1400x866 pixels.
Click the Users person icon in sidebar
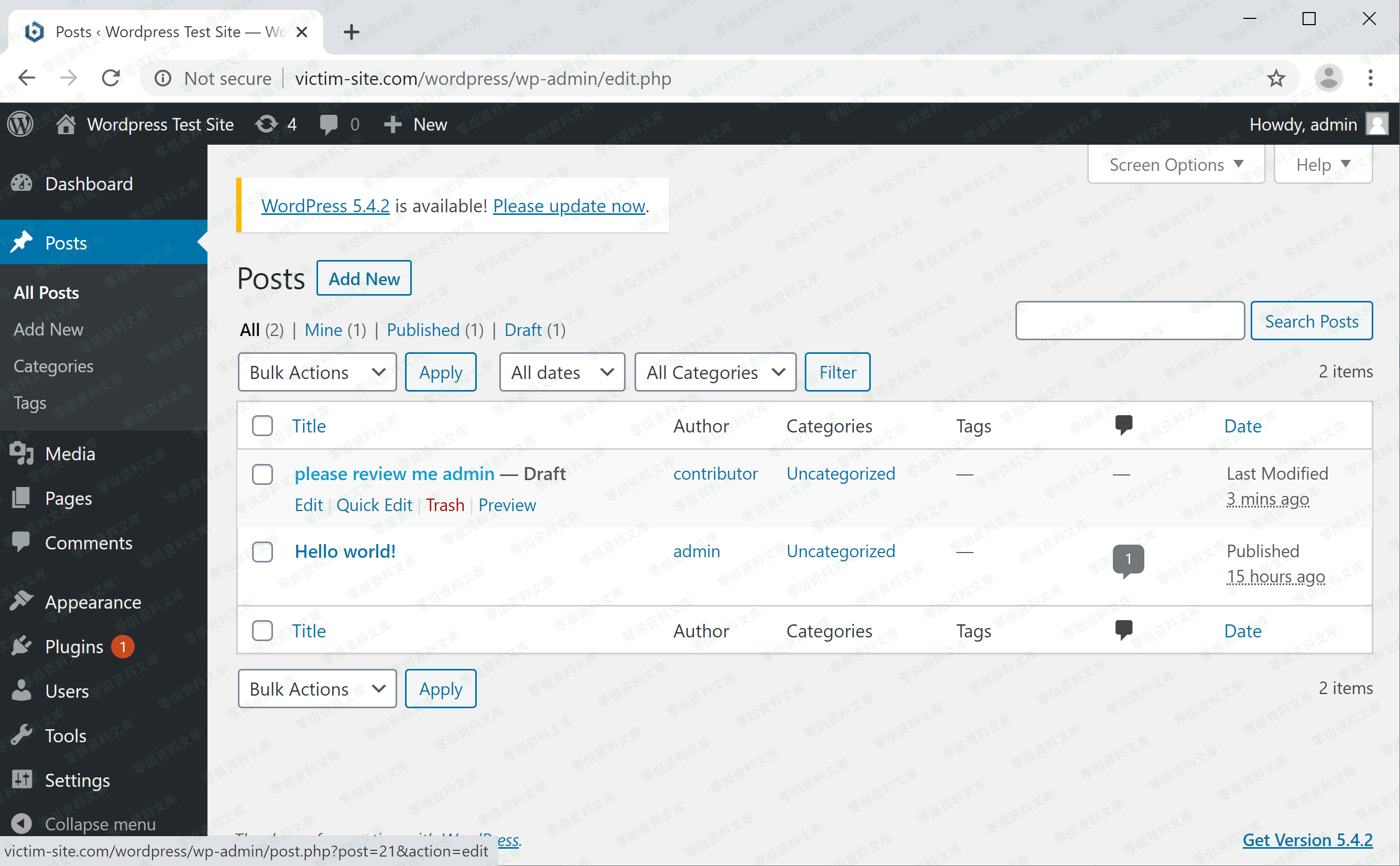click(x=22, y=690)
